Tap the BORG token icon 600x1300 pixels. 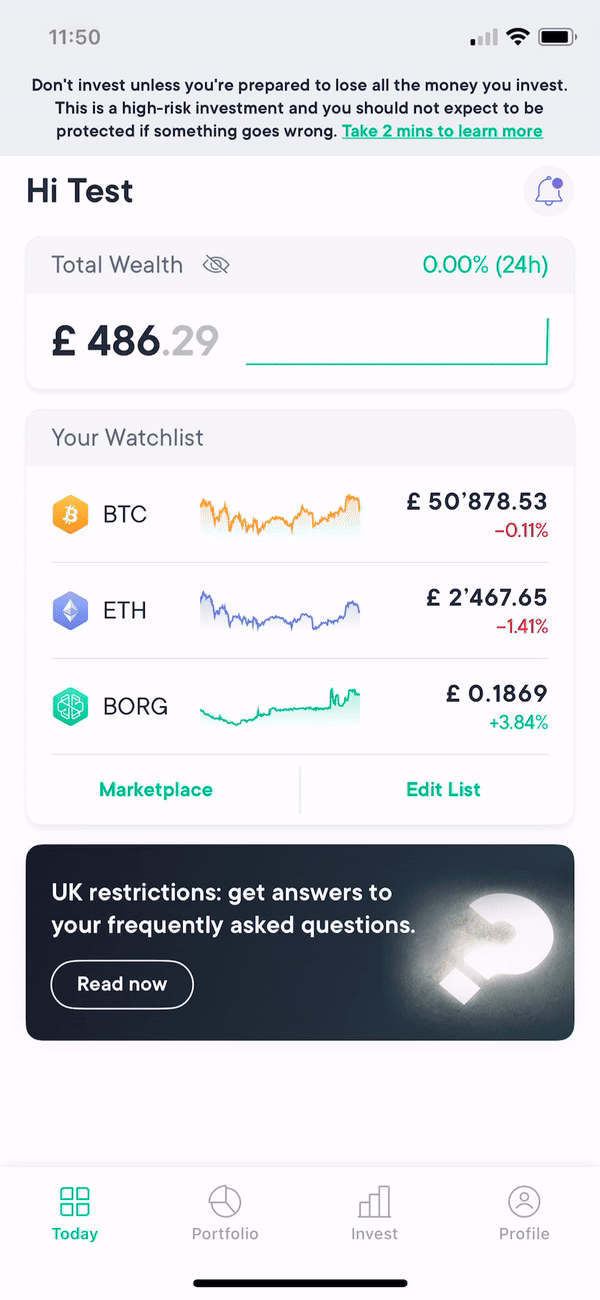(x=70, y=706)
